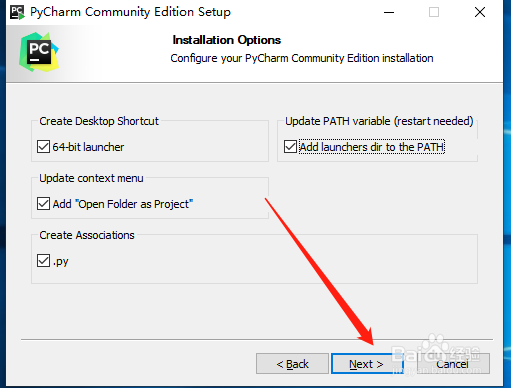Click the Update PATH variable group label

(379, 121)
